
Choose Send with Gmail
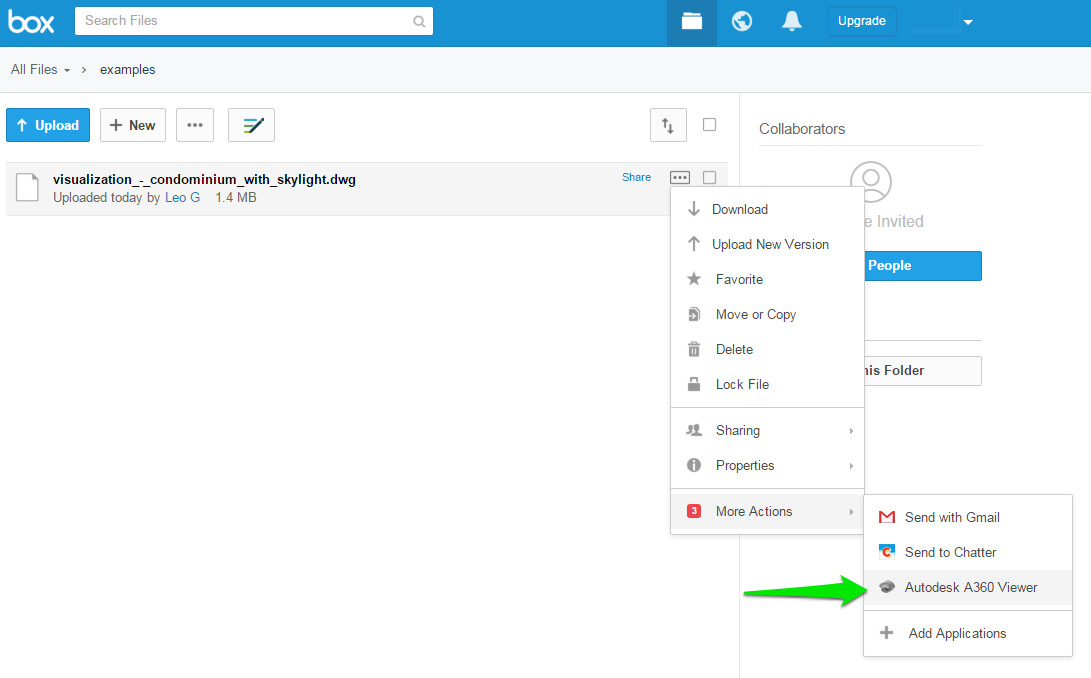968,517
